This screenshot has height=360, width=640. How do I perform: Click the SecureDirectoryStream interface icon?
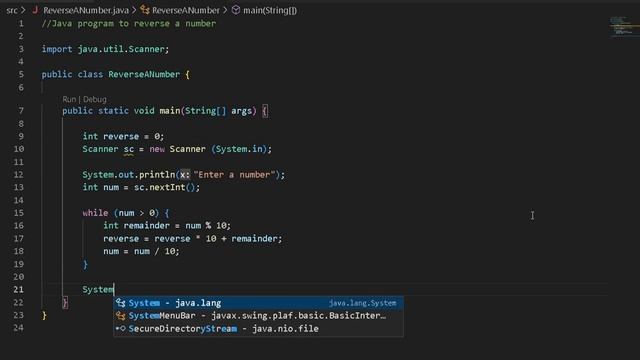[x=120, y=329]
